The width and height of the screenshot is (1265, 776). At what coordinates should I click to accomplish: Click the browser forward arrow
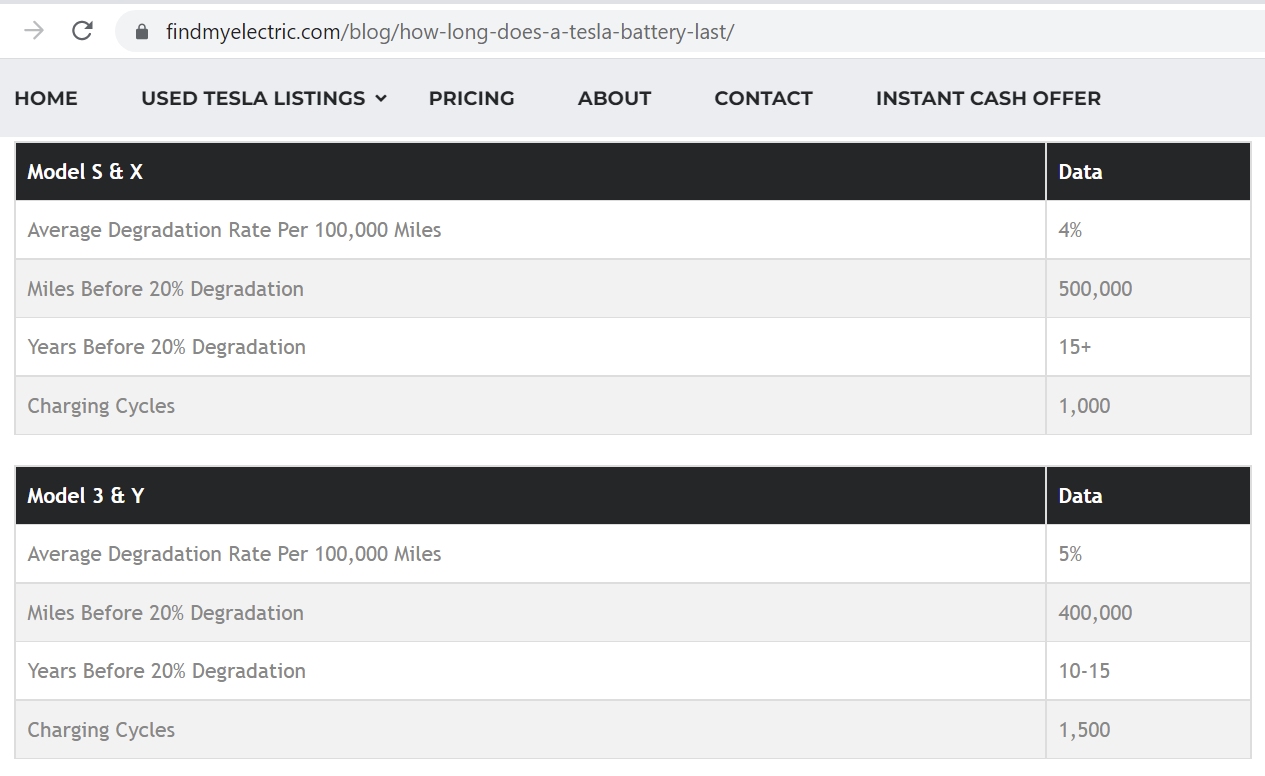(34, 31)
